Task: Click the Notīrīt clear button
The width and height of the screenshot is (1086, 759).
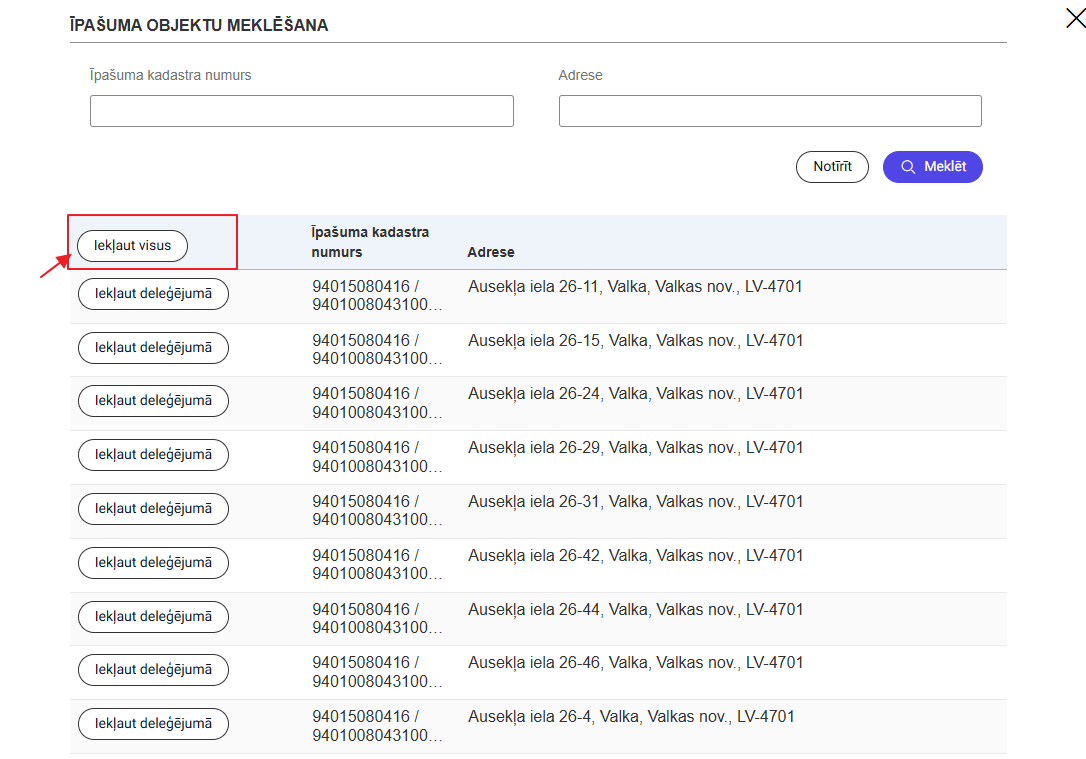Action: tap(832, 167)
